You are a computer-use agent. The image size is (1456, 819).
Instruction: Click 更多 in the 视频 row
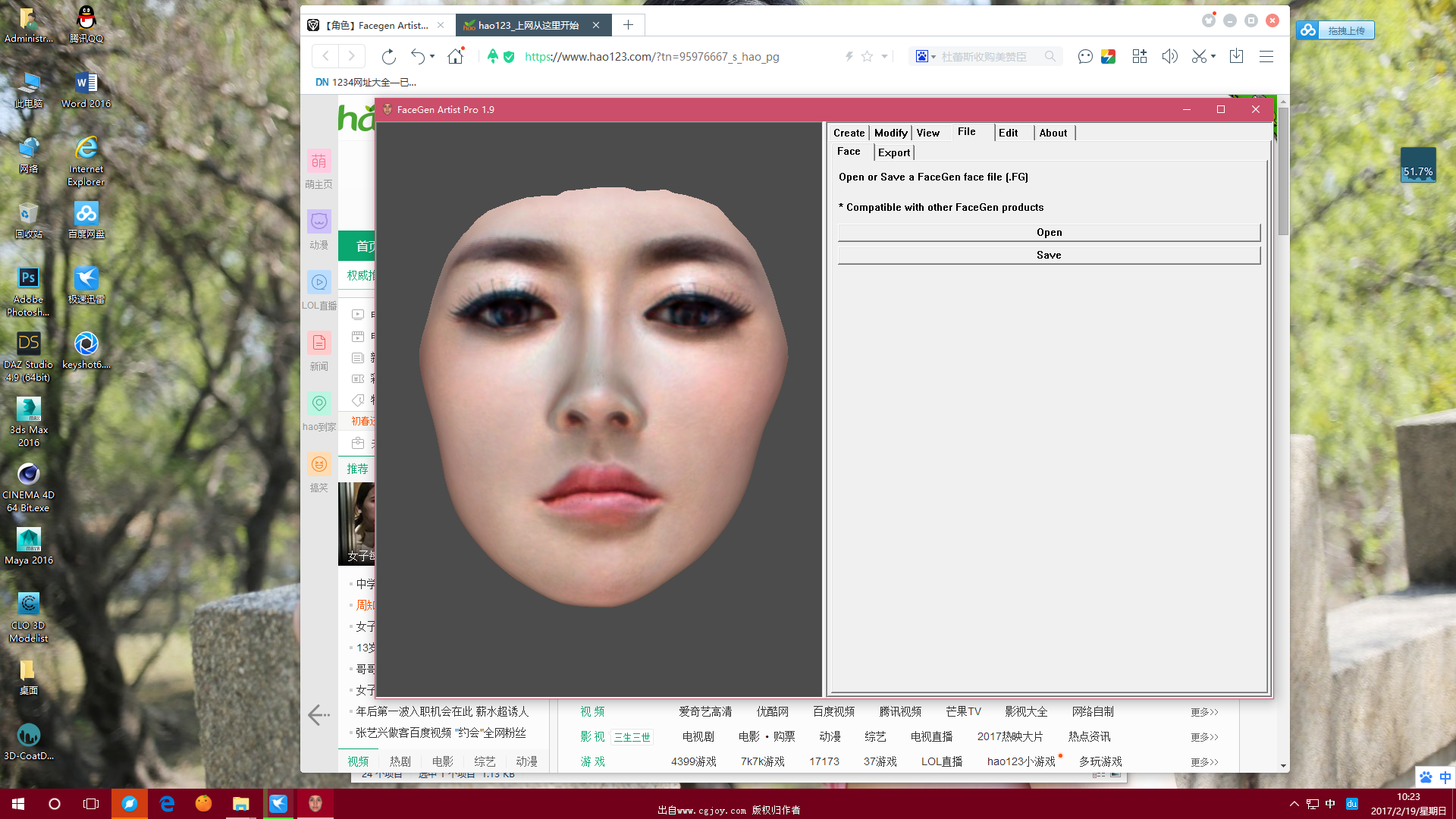(1204, 712)
